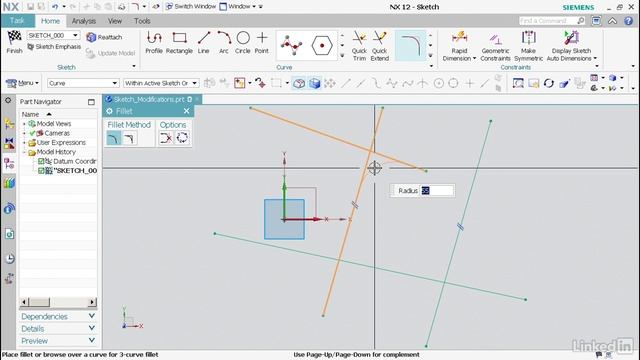Viewport: 640px width, 360px height.
Task: Open the Rapid Dimension tool
Action: [459, 46]
